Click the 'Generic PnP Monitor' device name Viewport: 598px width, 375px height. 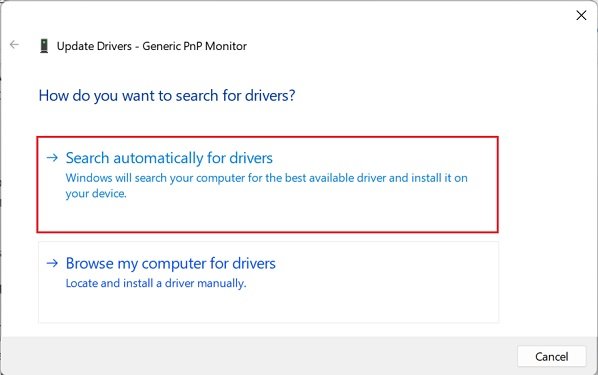click(x=195, y=46)
